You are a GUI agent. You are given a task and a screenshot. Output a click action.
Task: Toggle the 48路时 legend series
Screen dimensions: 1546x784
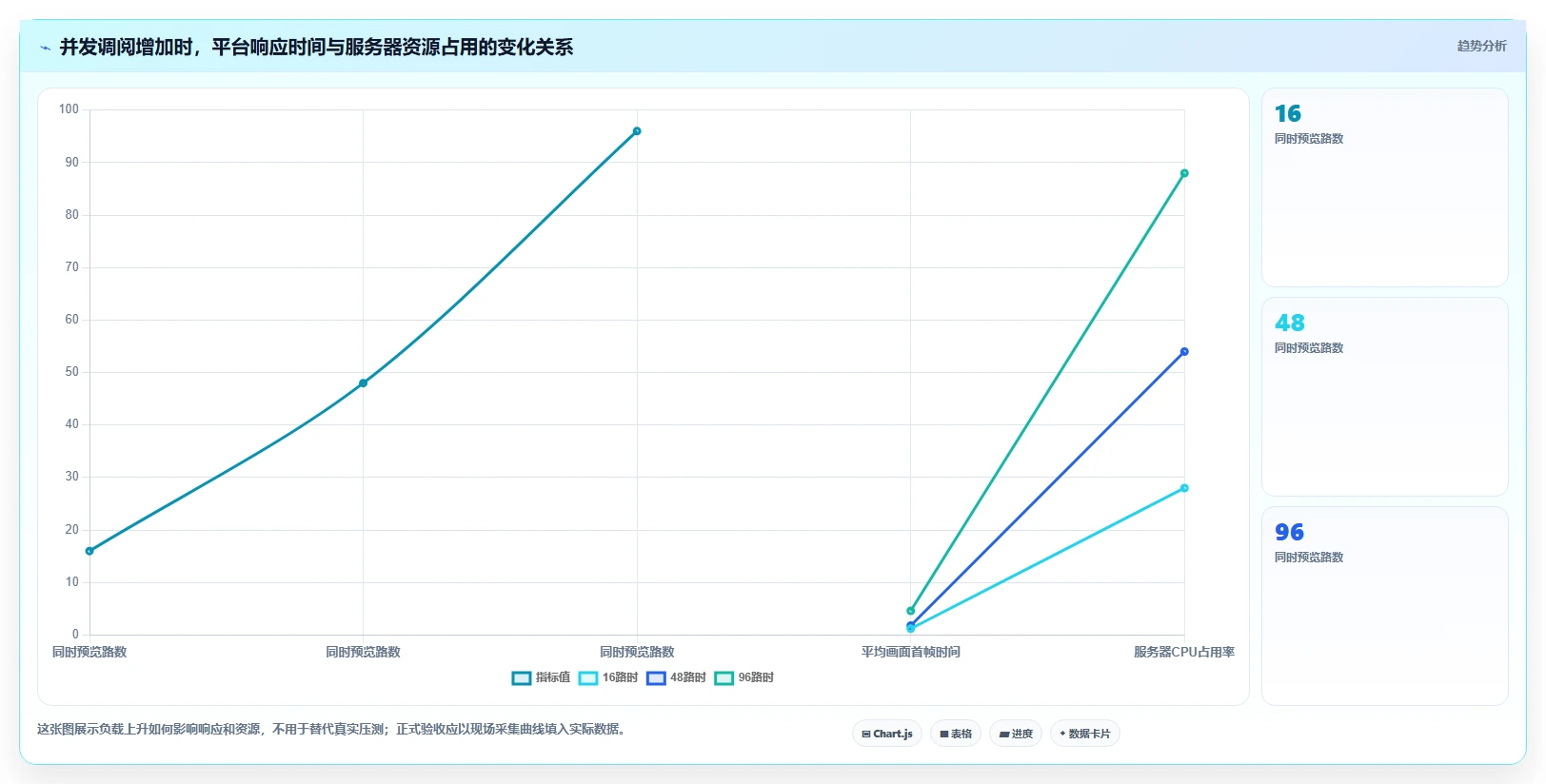[x=676, y=677]
